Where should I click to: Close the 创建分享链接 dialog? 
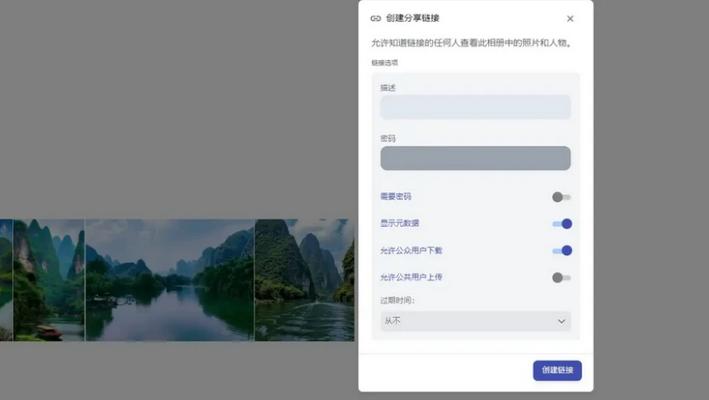coord(570,18)
